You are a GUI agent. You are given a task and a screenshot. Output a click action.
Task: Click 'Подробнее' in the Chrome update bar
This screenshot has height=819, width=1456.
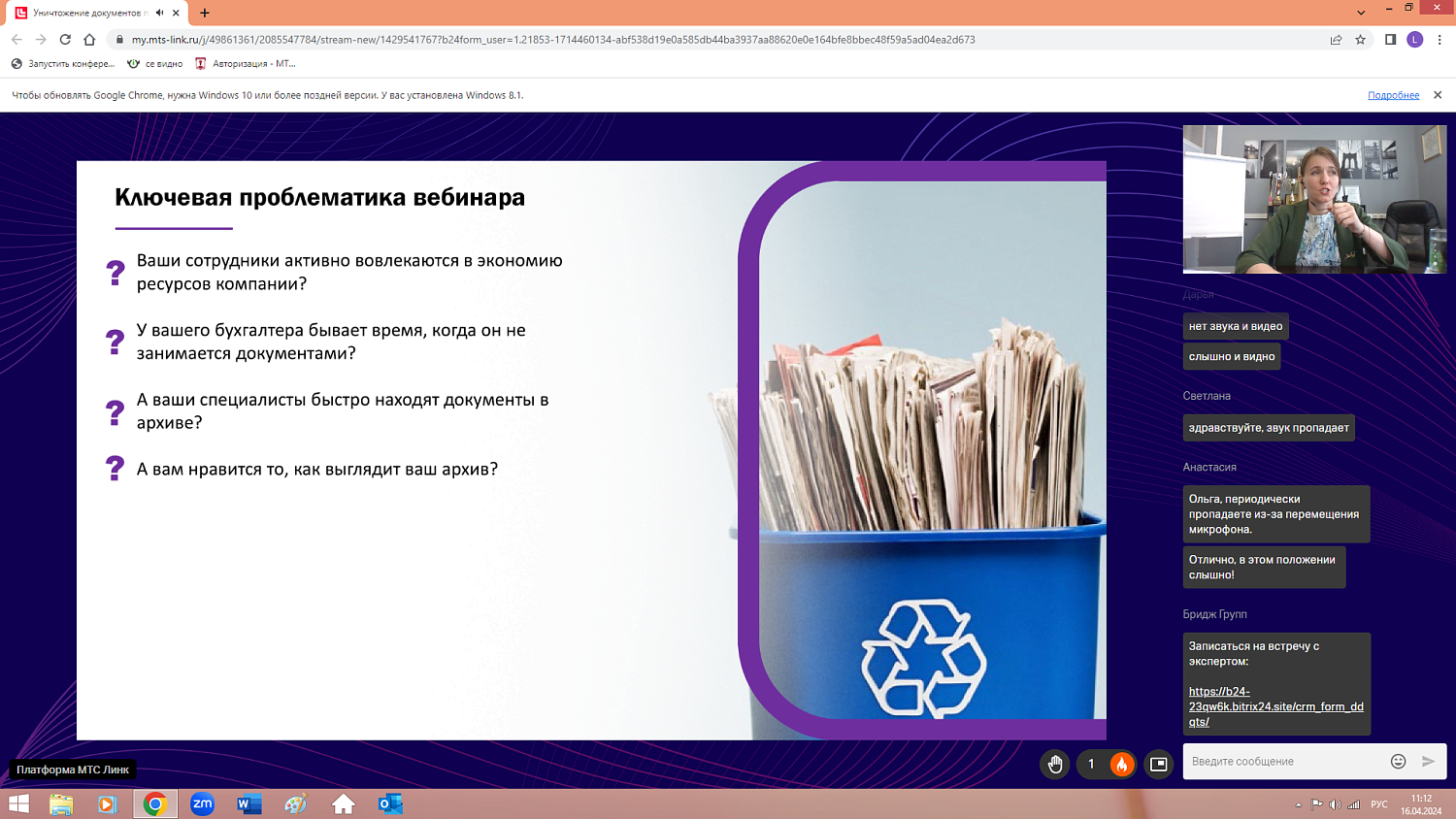[x=1393, y=95]
